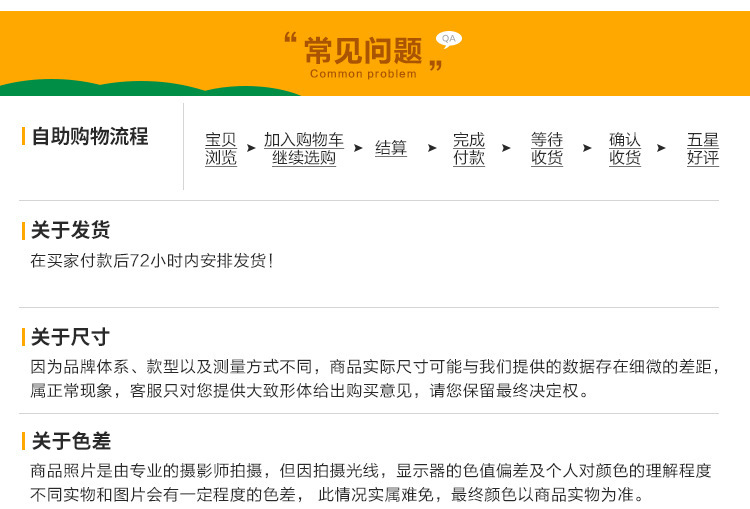Click the arrow between 完成付款 and 等待收货
Screen dimensions: 750x509
(x=506, y=148)
